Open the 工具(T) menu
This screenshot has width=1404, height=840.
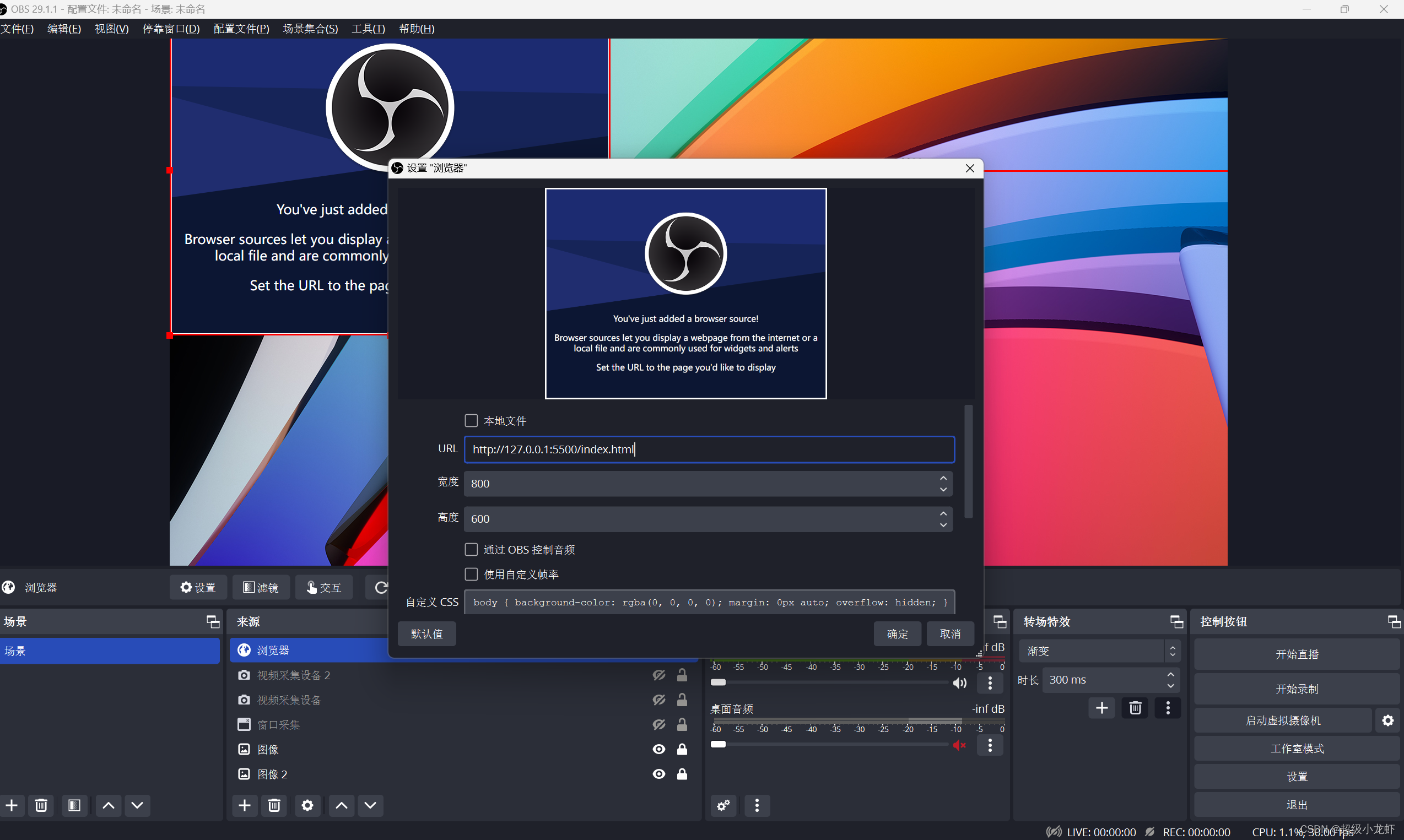[368, 29]
